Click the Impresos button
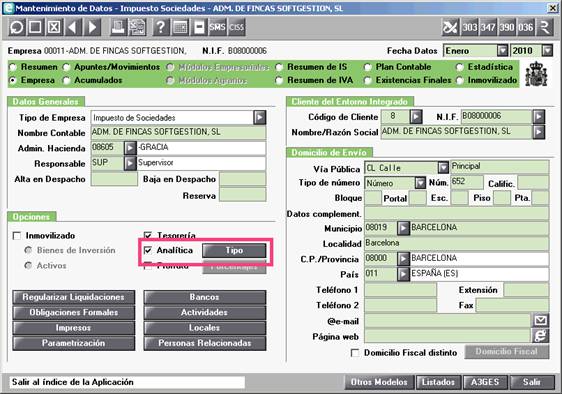Screen dimensions: 562x394 point(73,328)
